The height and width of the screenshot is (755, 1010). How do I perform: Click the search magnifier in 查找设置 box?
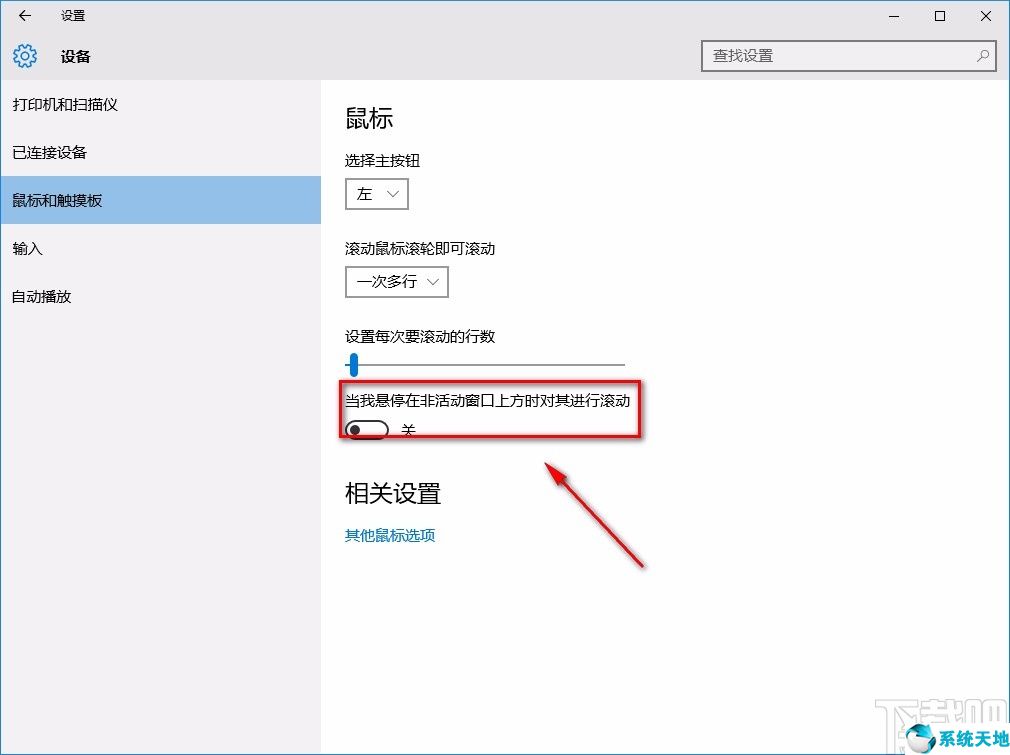pos(983,56)
